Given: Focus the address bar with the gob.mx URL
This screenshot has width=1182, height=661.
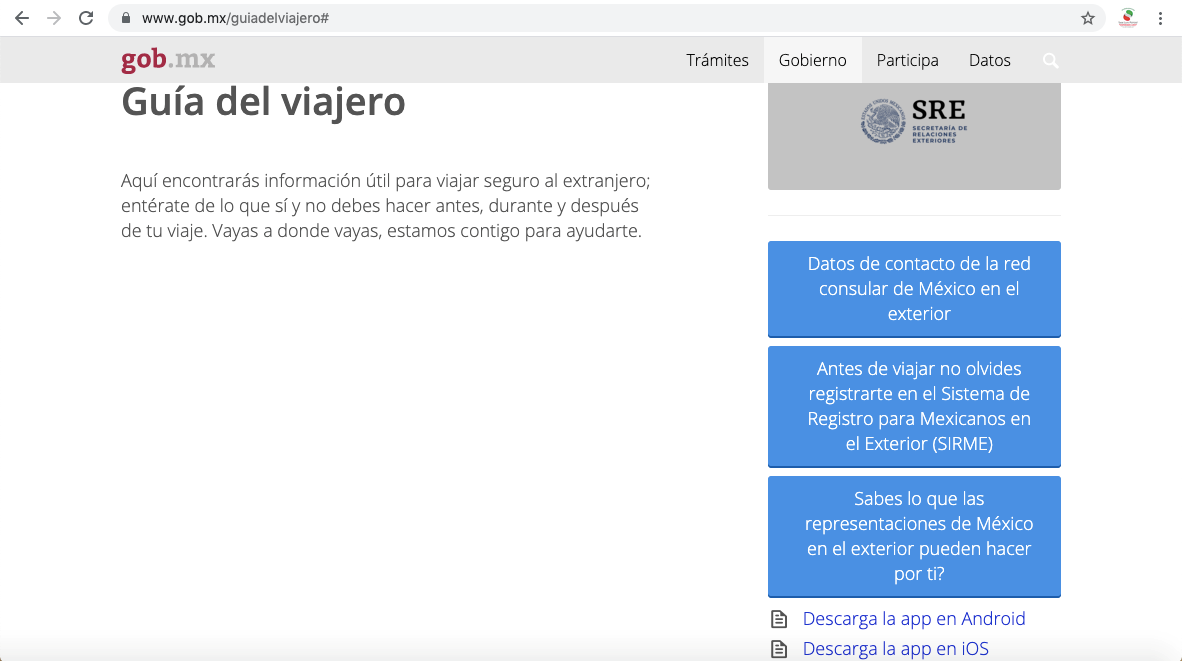Looking at the screenshot, I should (x=600, y=18).
